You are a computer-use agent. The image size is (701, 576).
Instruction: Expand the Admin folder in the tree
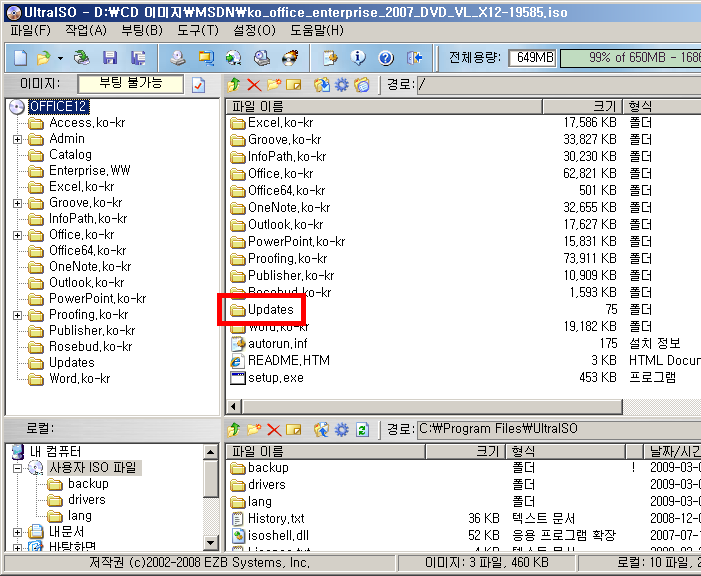[17, 139]
